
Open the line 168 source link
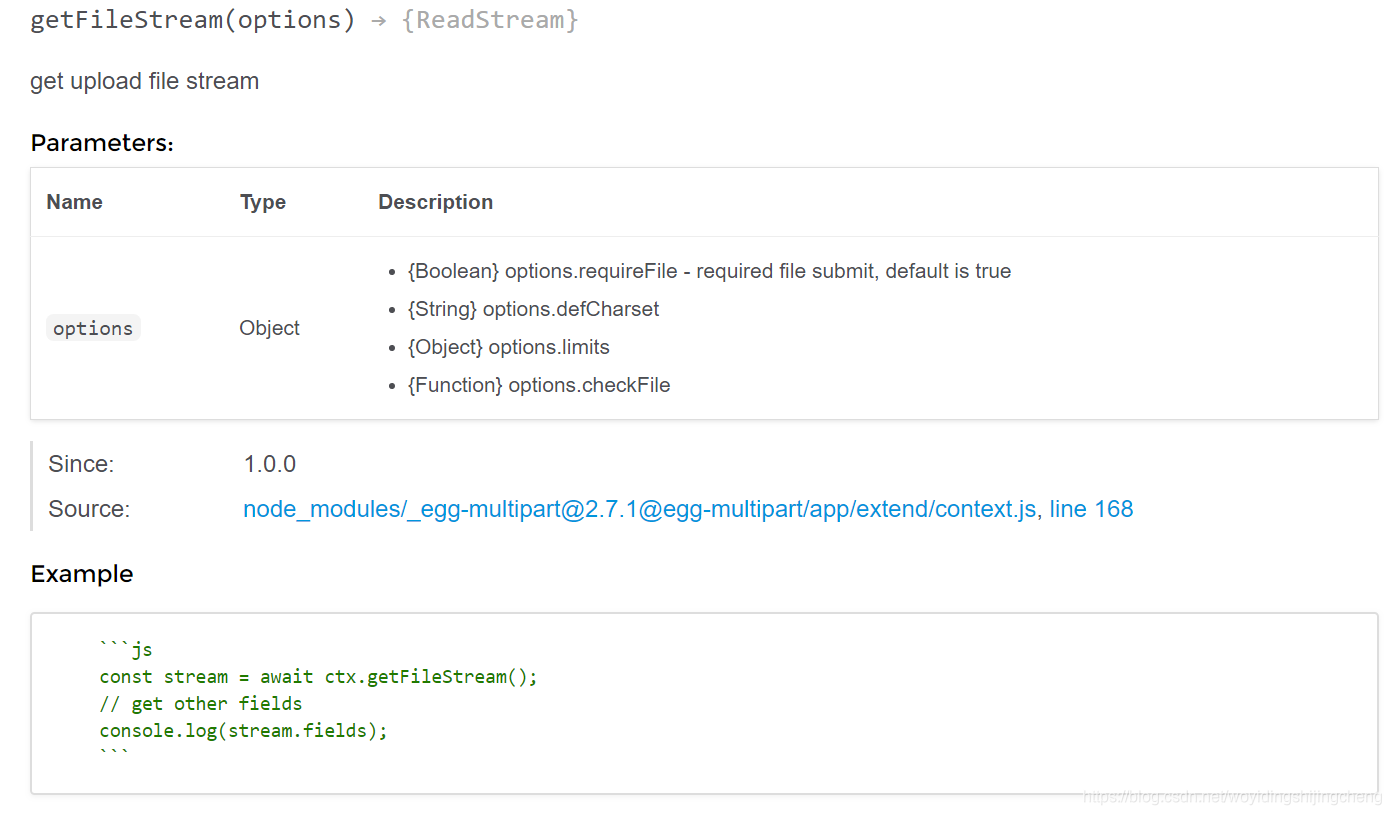[x=1091, y=509]
